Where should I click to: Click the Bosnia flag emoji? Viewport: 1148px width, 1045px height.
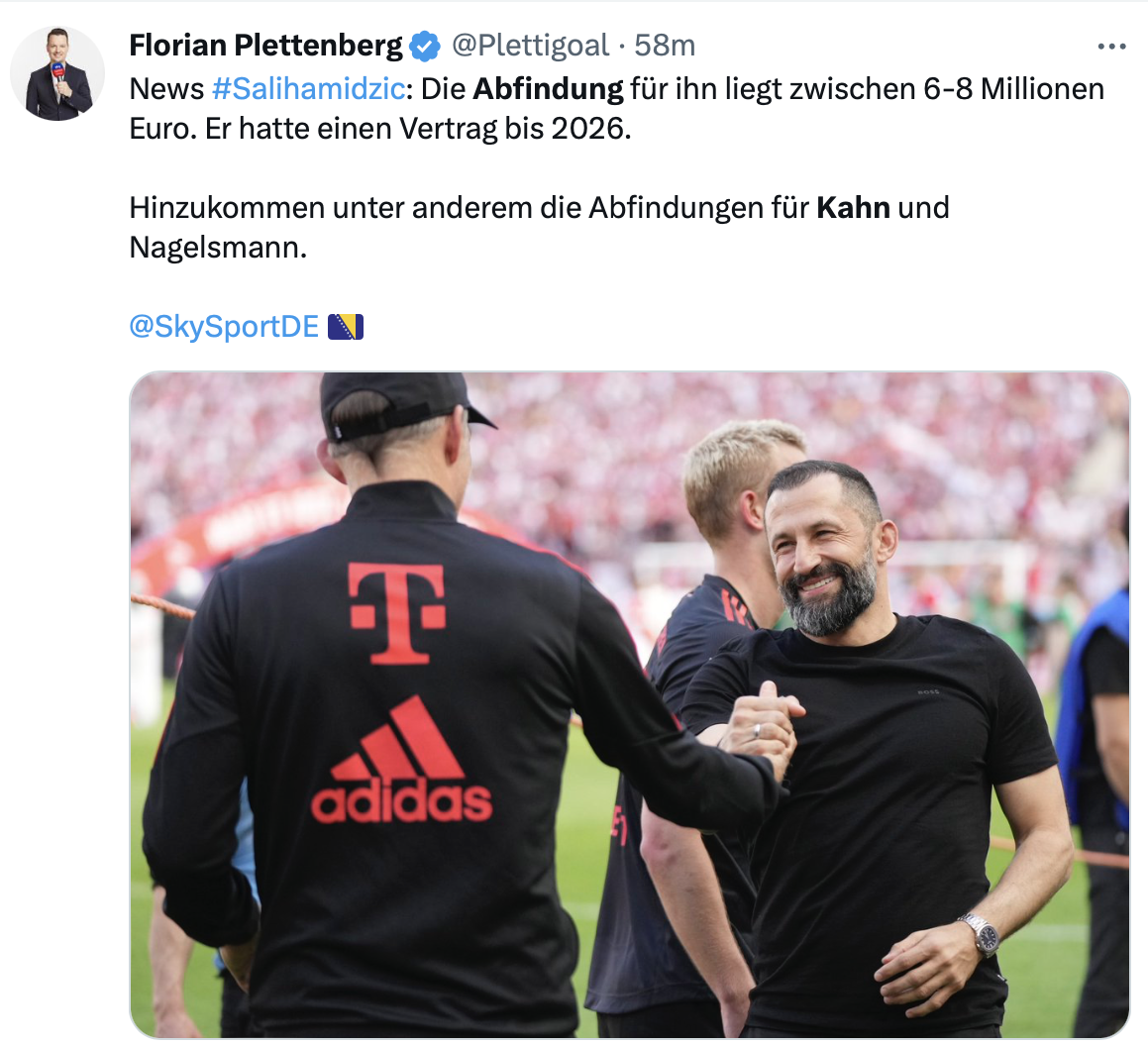click(x=346, y=327)
